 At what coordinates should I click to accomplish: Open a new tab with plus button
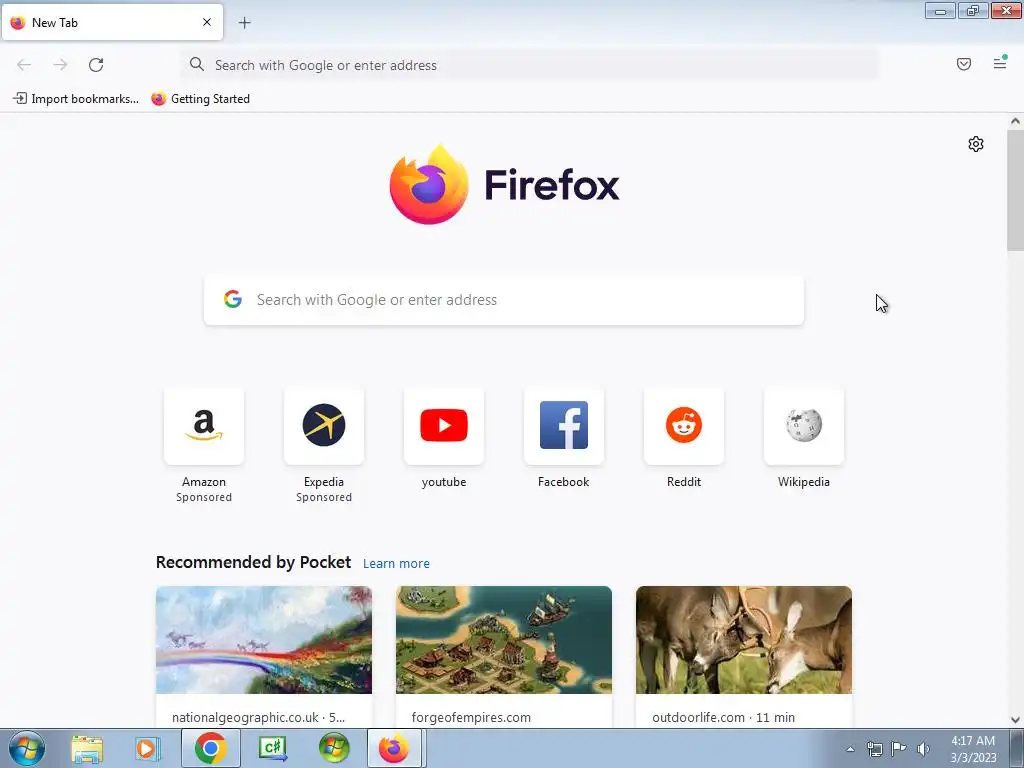(x=244, y=23)
